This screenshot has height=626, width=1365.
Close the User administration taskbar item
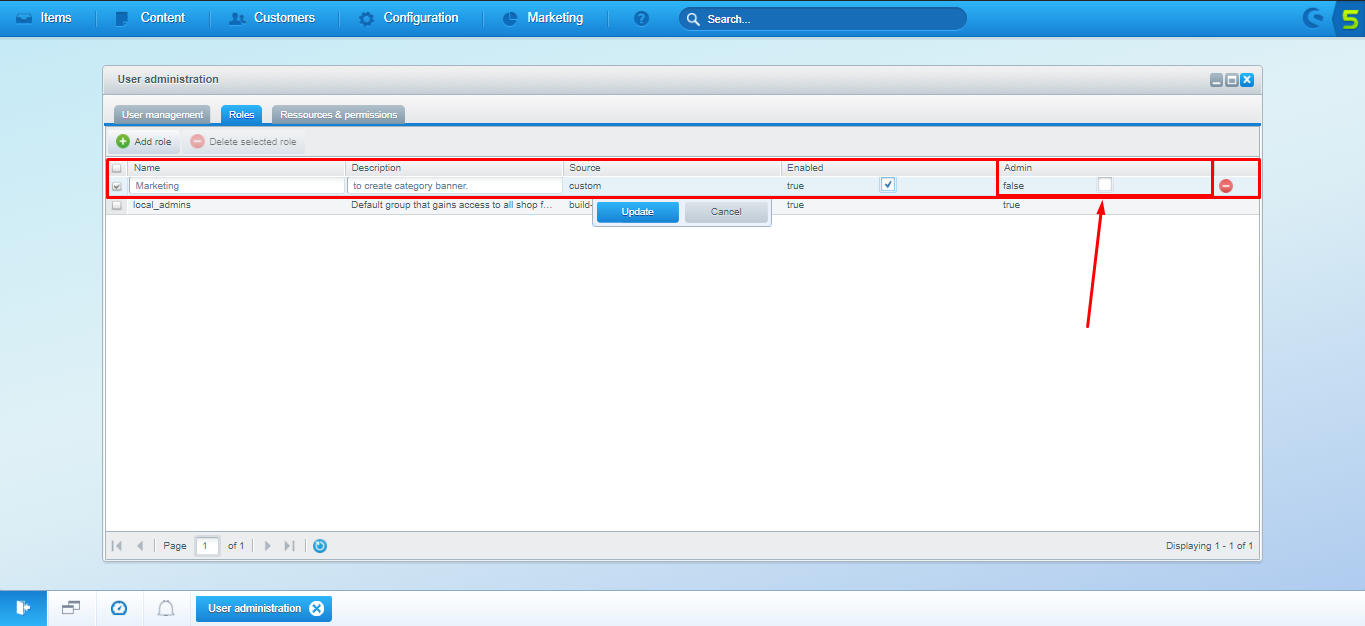click(316, 608)
